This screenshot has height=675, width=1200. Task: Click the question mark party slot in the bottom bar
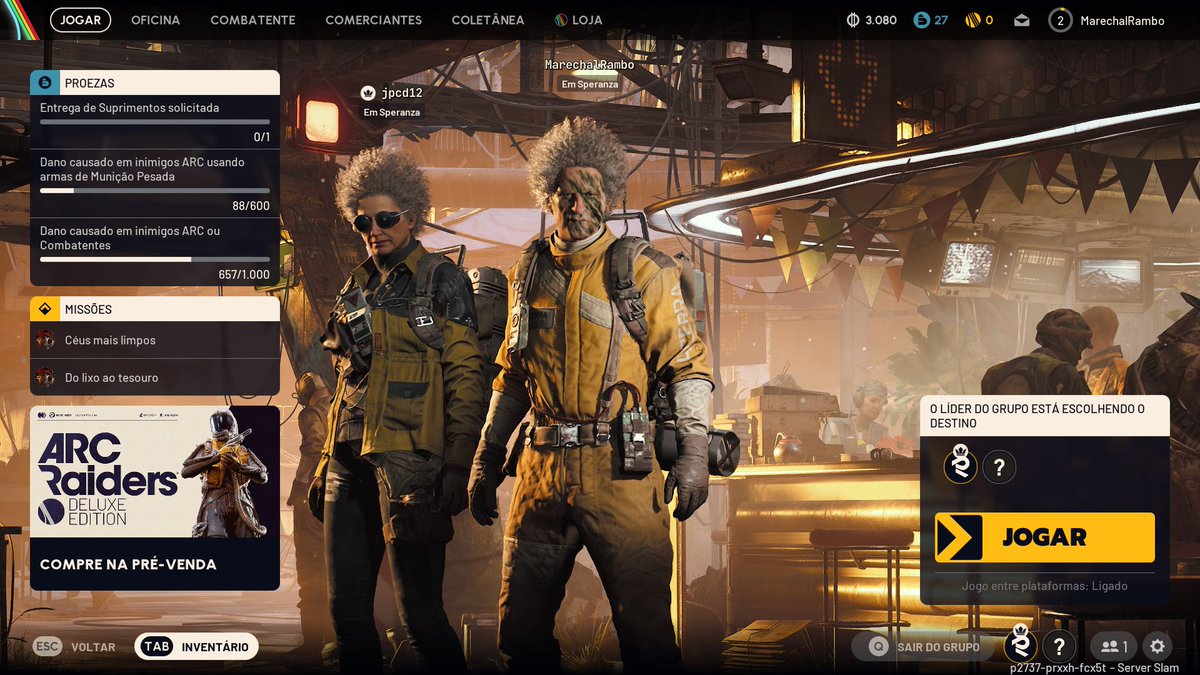click(x=1059, y=646)
